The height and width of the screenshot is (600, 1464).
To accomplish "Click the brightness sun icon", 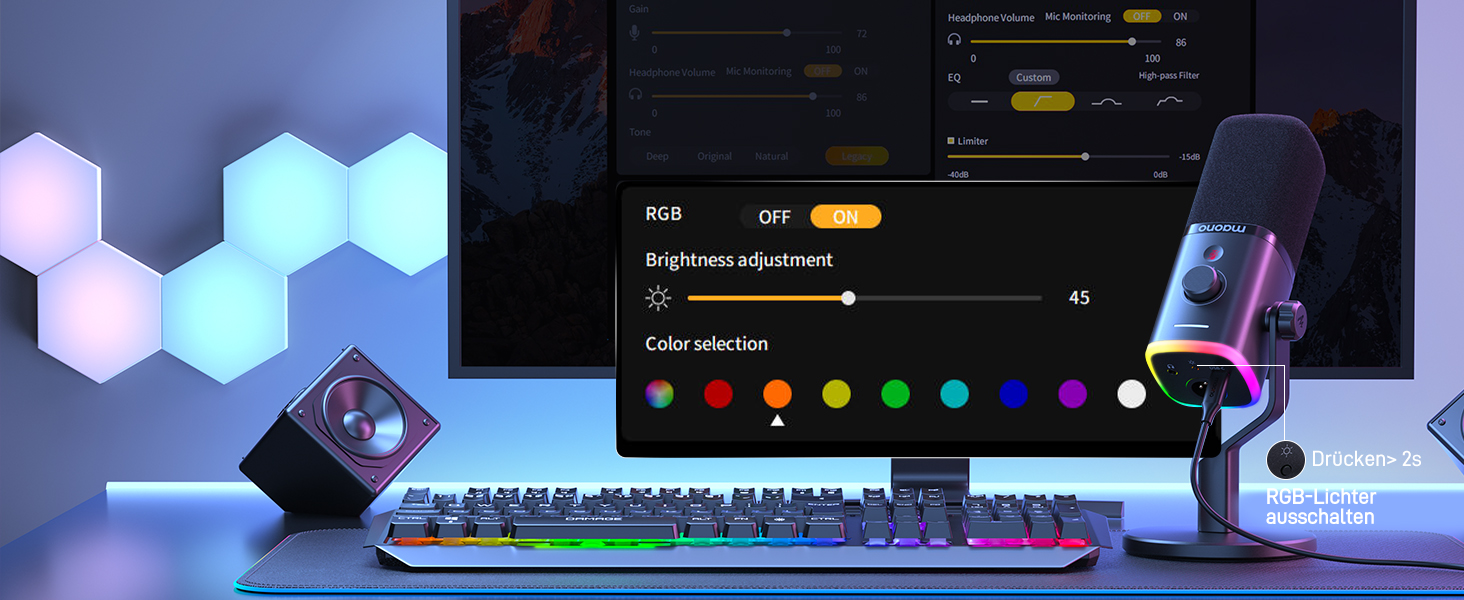I will (658, 298).
